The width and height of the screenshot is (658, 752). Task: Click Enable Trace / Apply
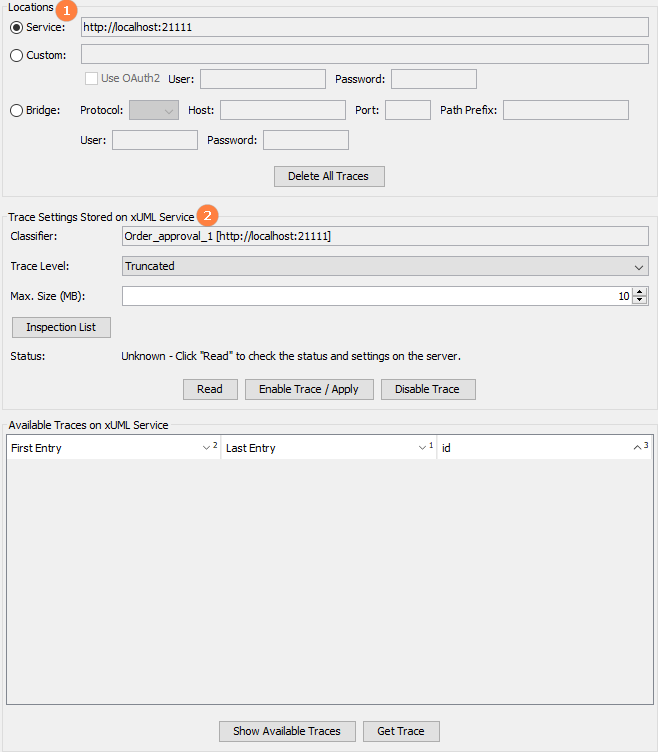(x=308, y=389)
